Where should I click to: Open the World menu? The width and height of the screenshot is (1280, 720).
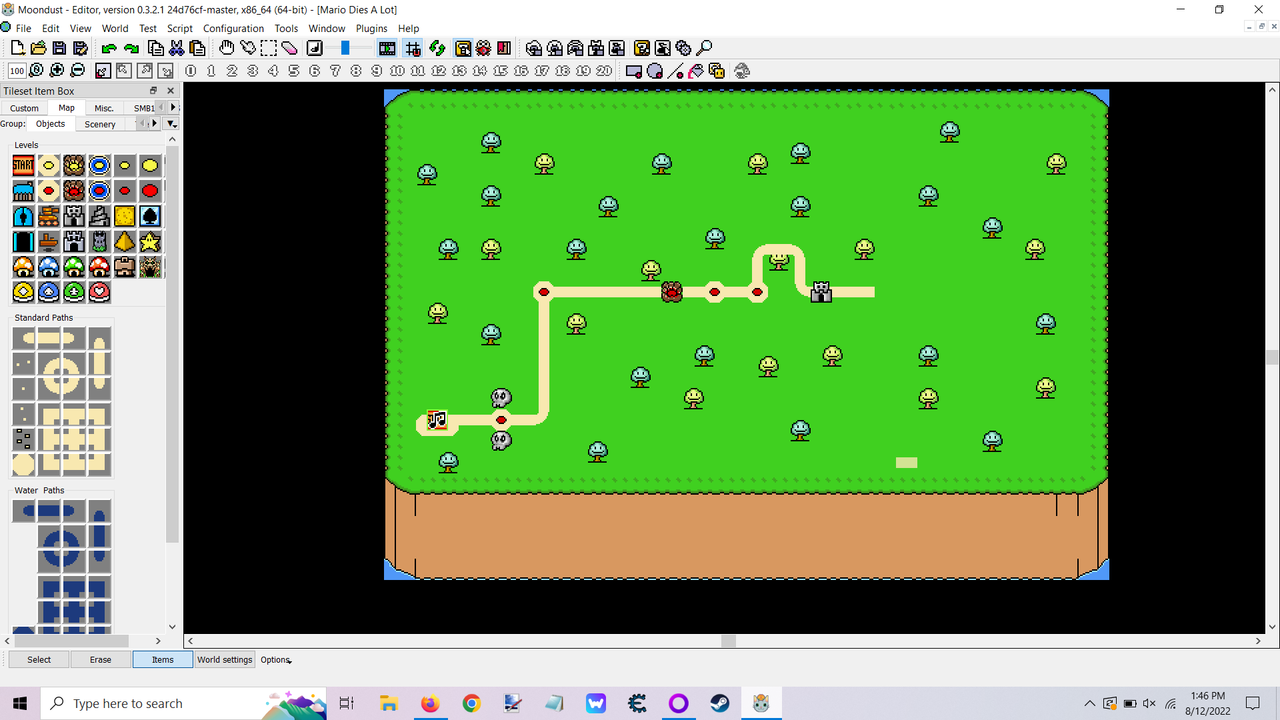tap(115, 28)
